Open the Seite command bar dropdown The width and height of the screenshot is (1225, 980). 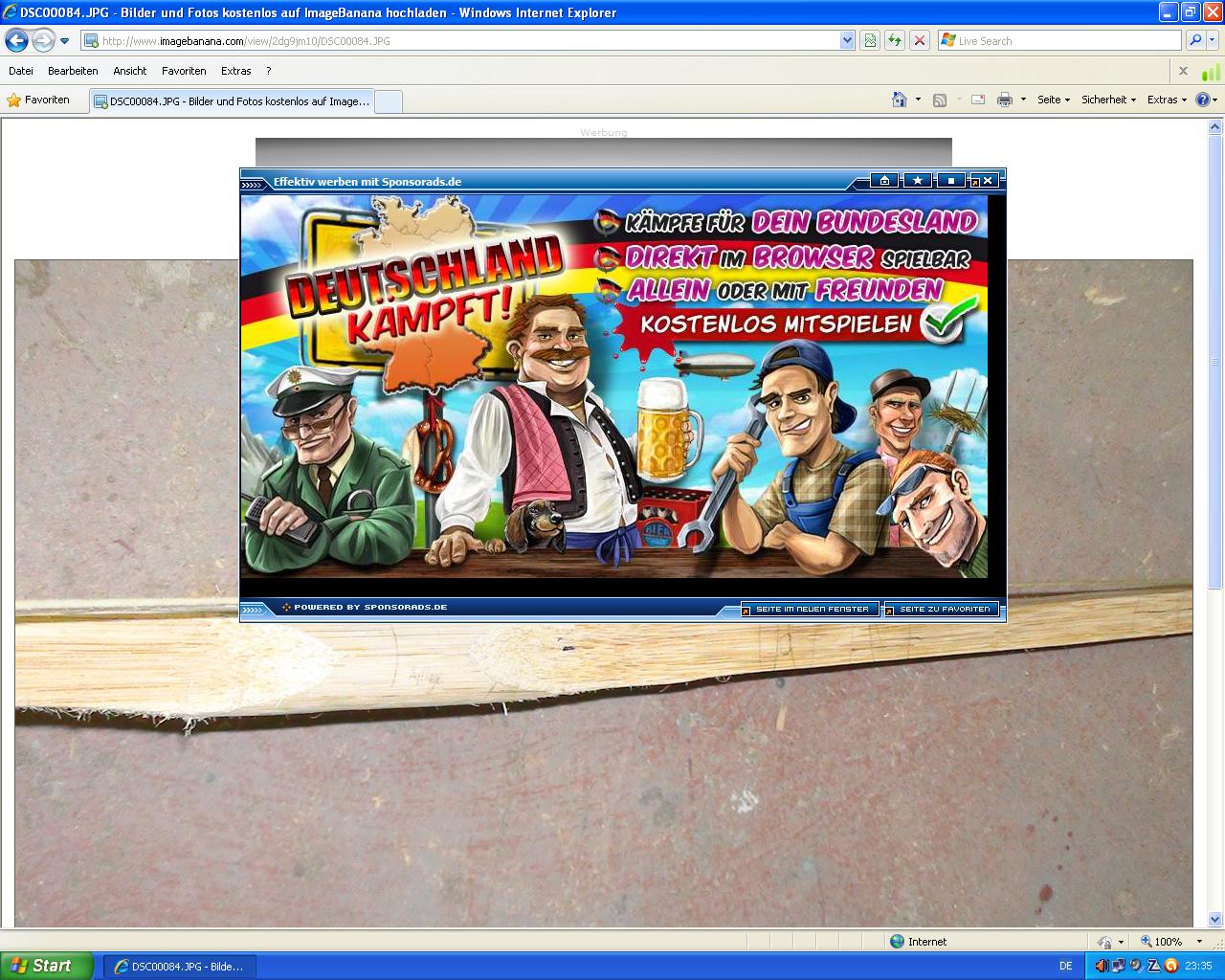(1054, 100)
